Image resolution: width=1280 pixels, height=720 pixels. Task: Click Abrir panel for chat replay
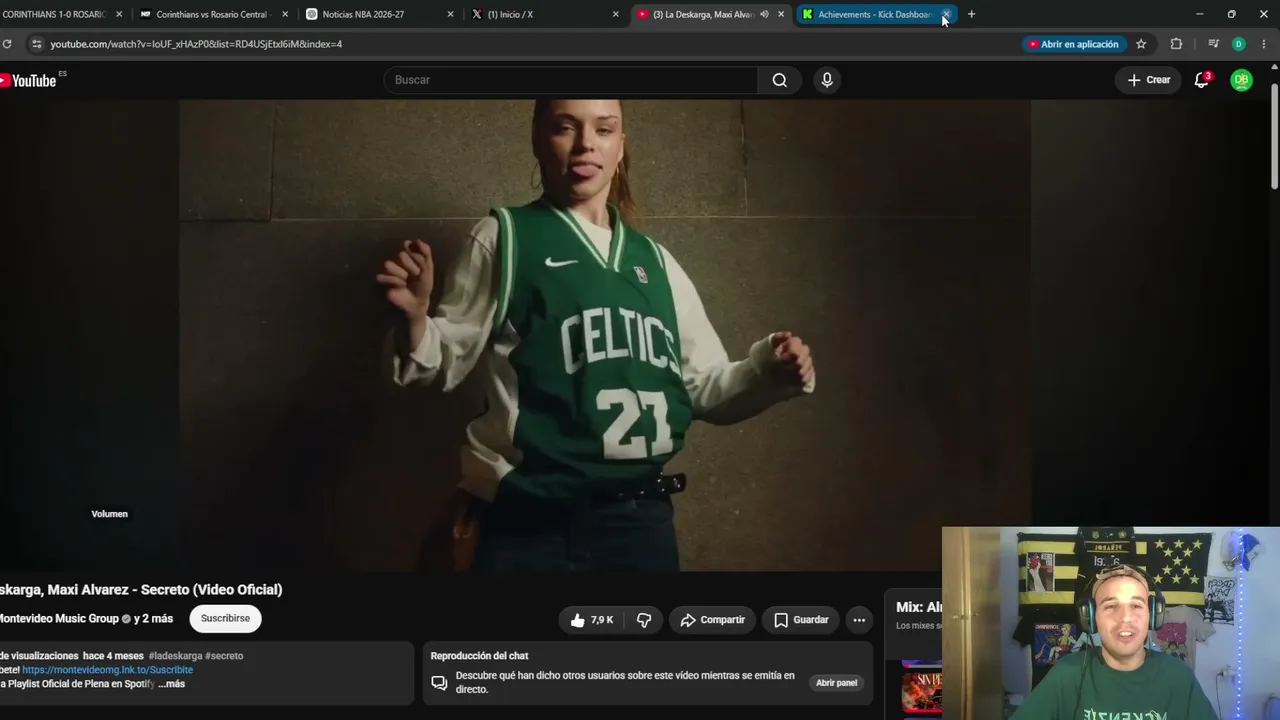tap(836, 683)
